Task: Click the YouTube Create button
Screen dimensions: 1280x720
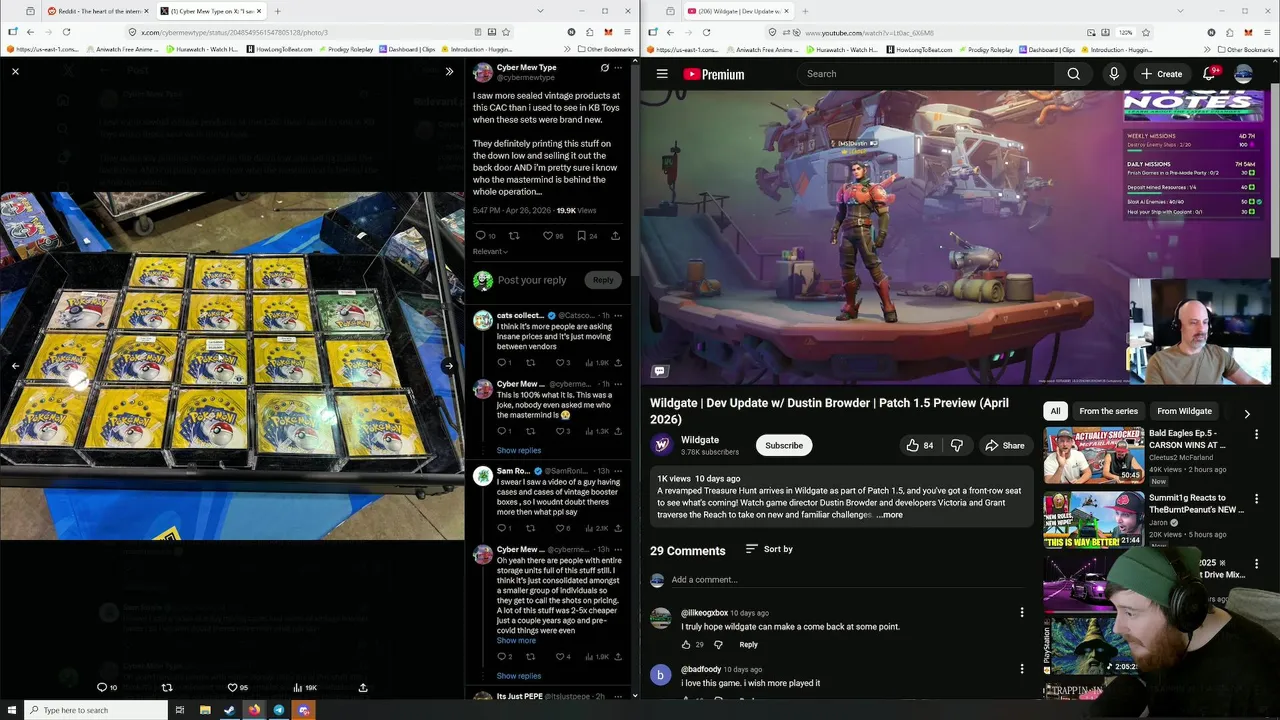Action: (x=1161, y=74)
